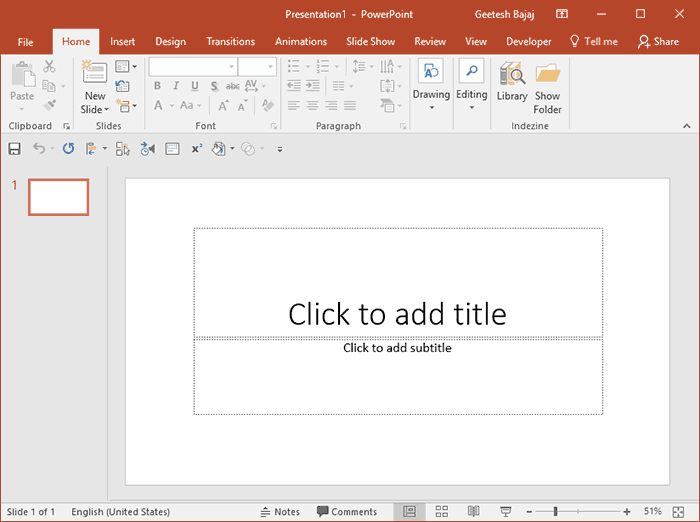Toggle Italic formatting
This screenshot has width=700, height=522.
176,86
